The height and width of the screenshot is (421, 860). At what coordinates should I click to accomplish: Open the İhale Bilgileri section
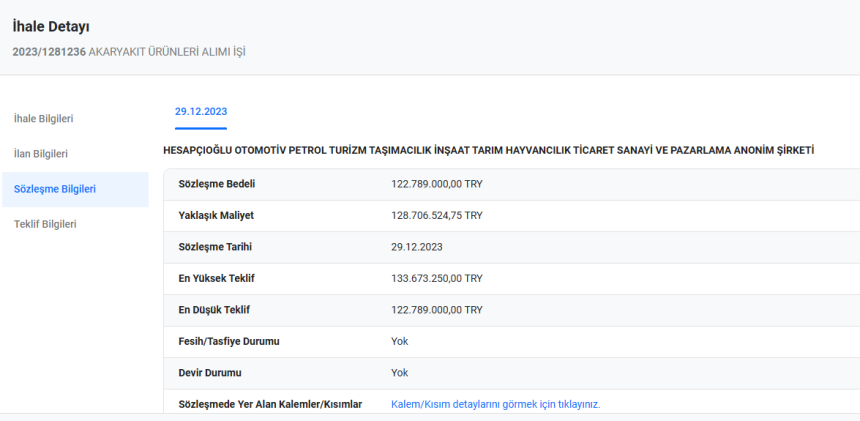point(44,118)
